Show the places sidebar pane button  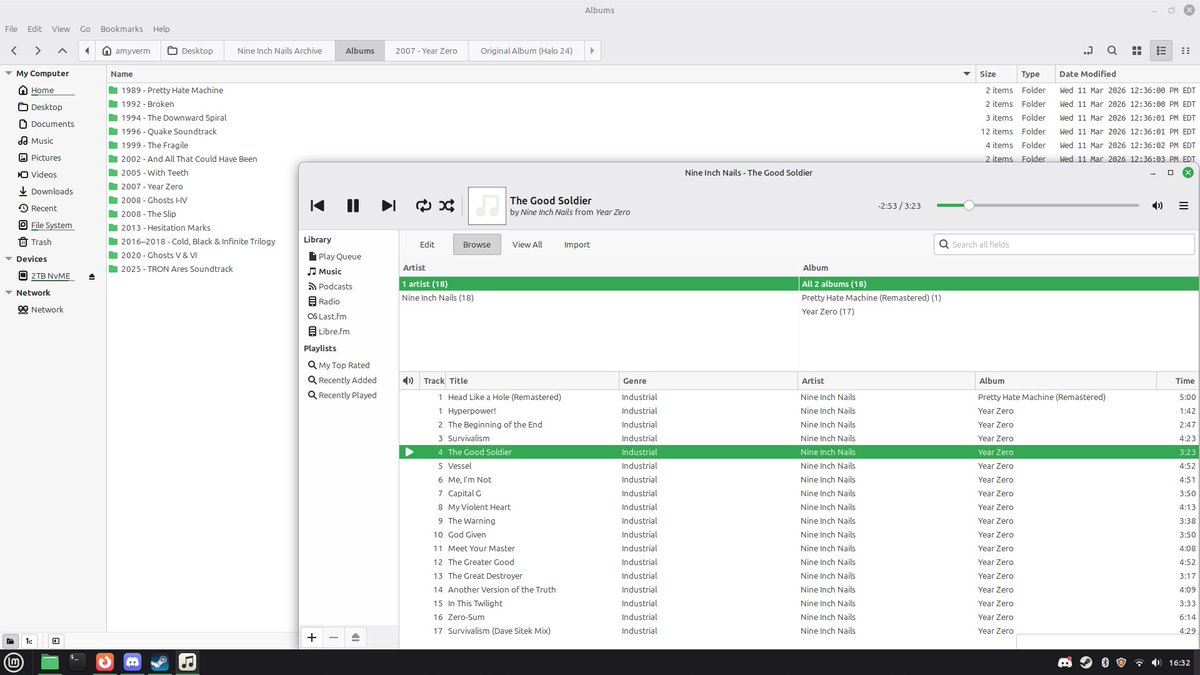10,640
